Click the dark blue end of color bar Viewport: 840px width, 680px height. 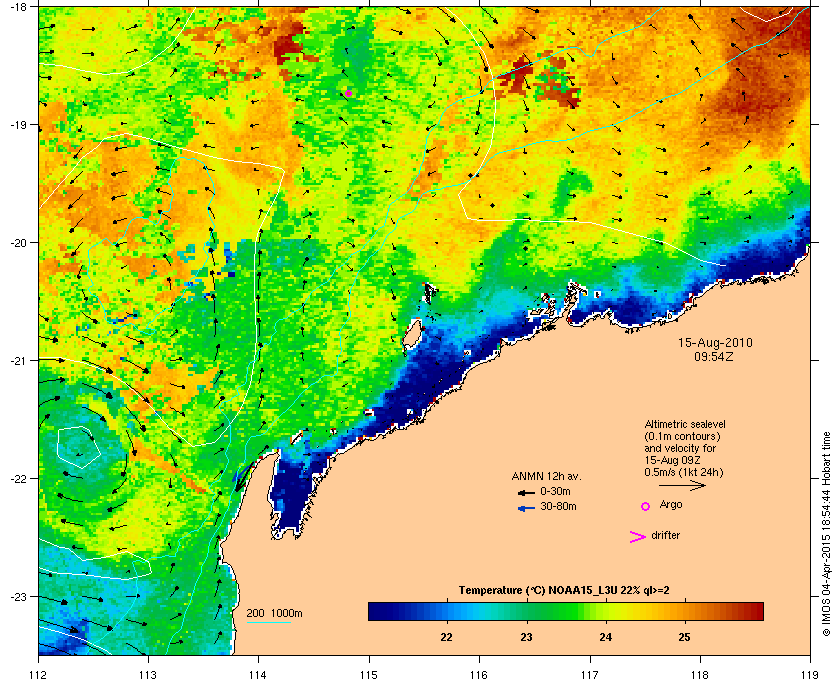tap(375, 611)
